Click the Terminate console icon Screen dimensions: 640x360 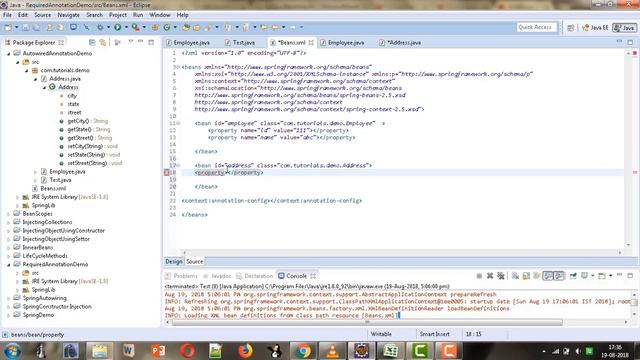point(479,276)
